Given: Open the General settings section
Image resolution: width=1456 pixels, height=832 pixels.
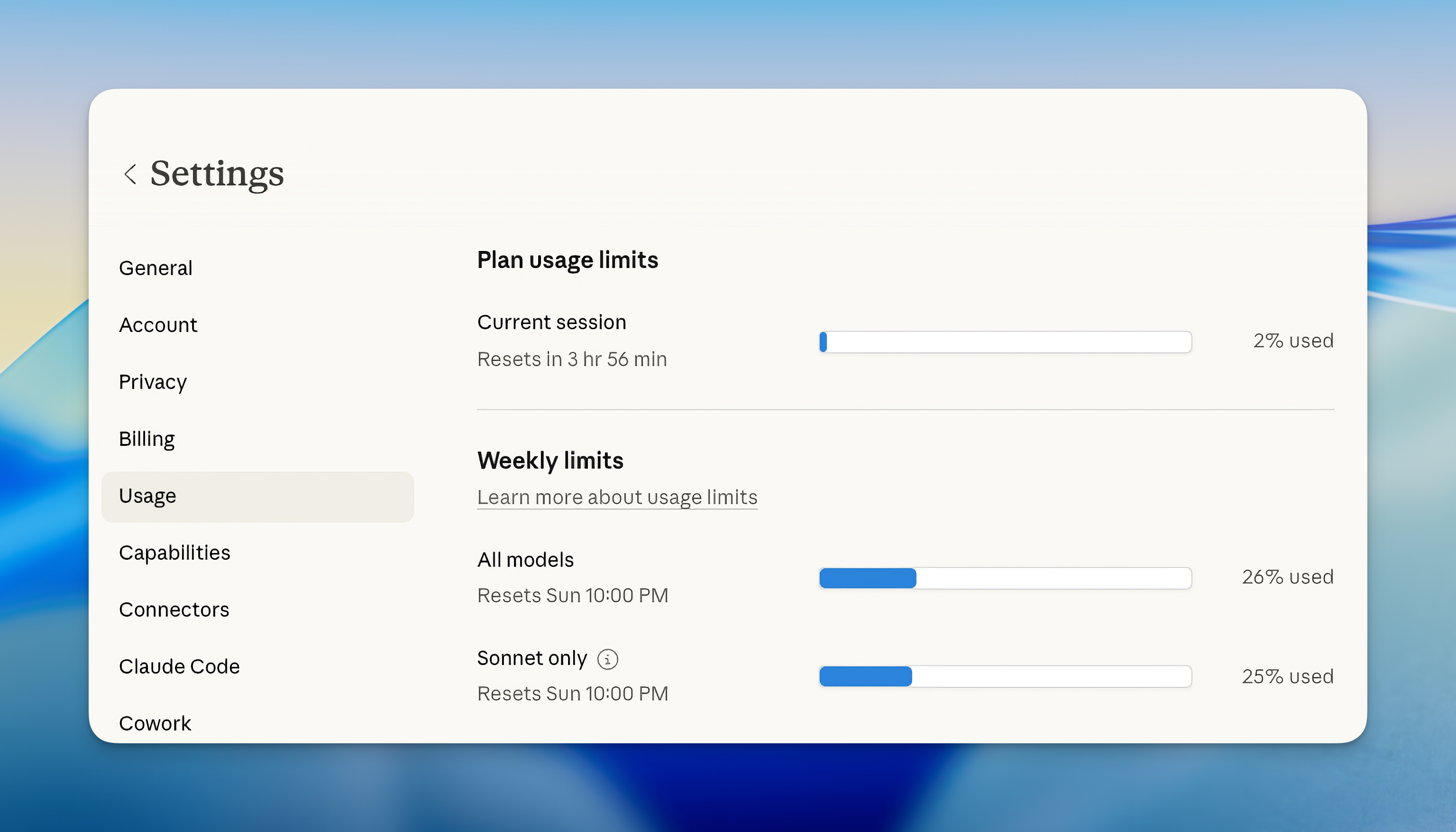Looking at the screenshot, I should point(257,268).
